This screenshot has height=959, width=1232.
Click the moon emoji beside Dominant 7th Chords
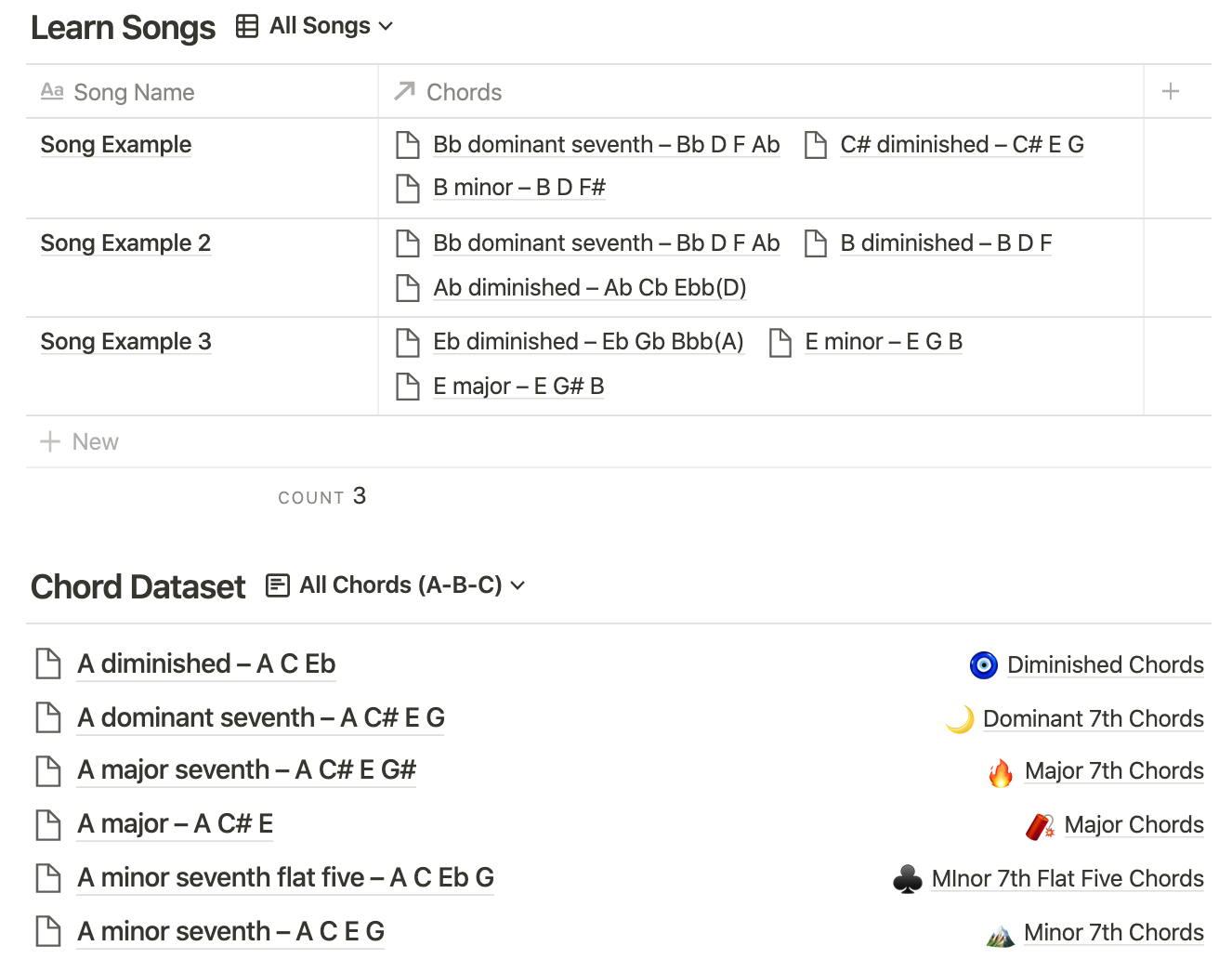point(960,718)
